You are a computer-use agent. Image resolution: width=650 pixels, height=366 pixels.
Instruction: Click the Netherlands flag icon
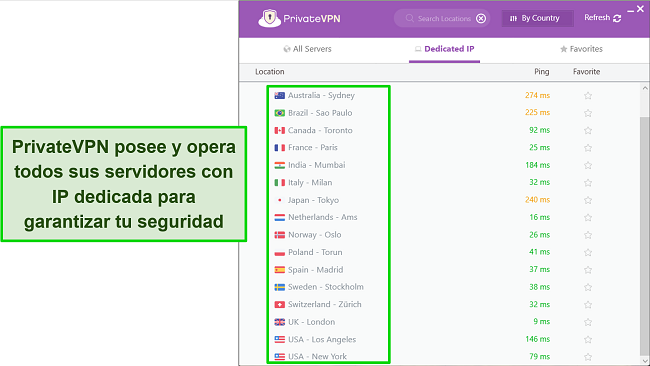tap(280, 217)
